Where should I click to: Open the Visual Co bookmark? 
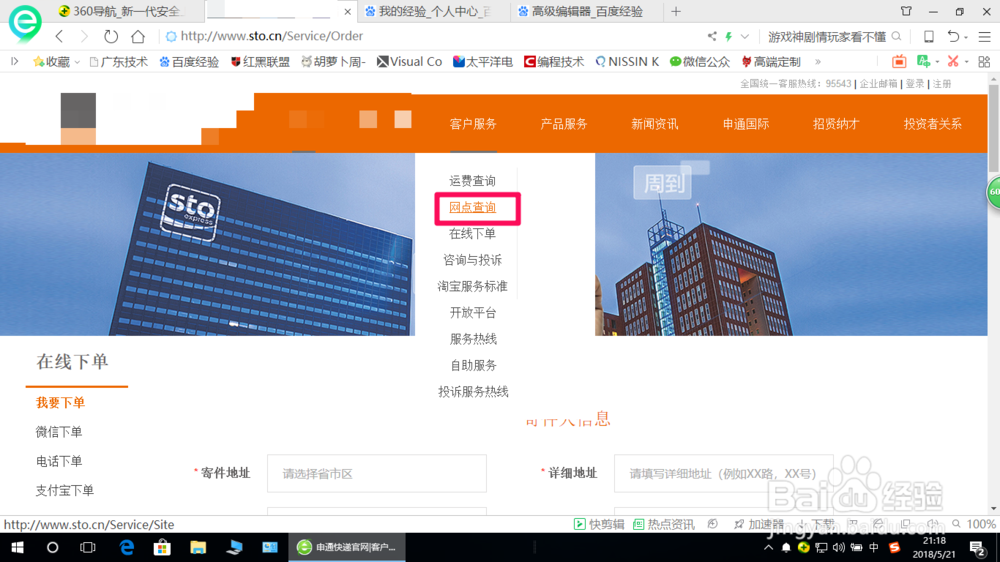[x=409, y=62]
